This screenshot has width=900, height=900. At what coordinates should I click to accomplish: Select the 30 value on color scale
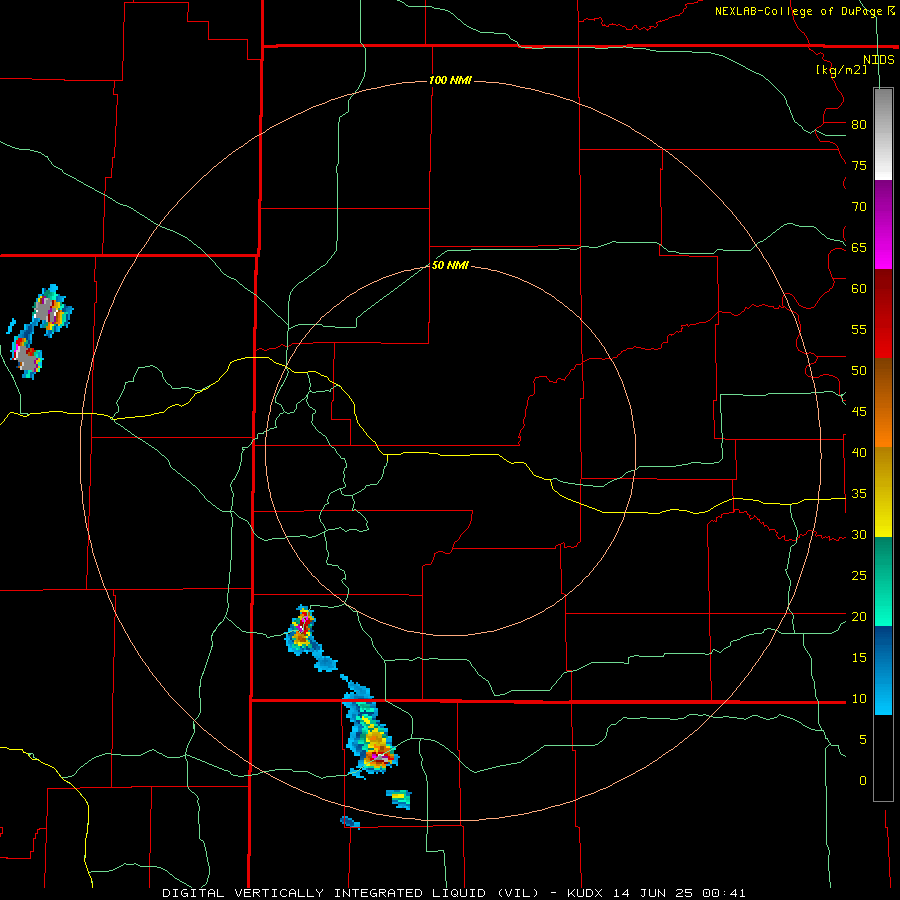tap(859, 535)
